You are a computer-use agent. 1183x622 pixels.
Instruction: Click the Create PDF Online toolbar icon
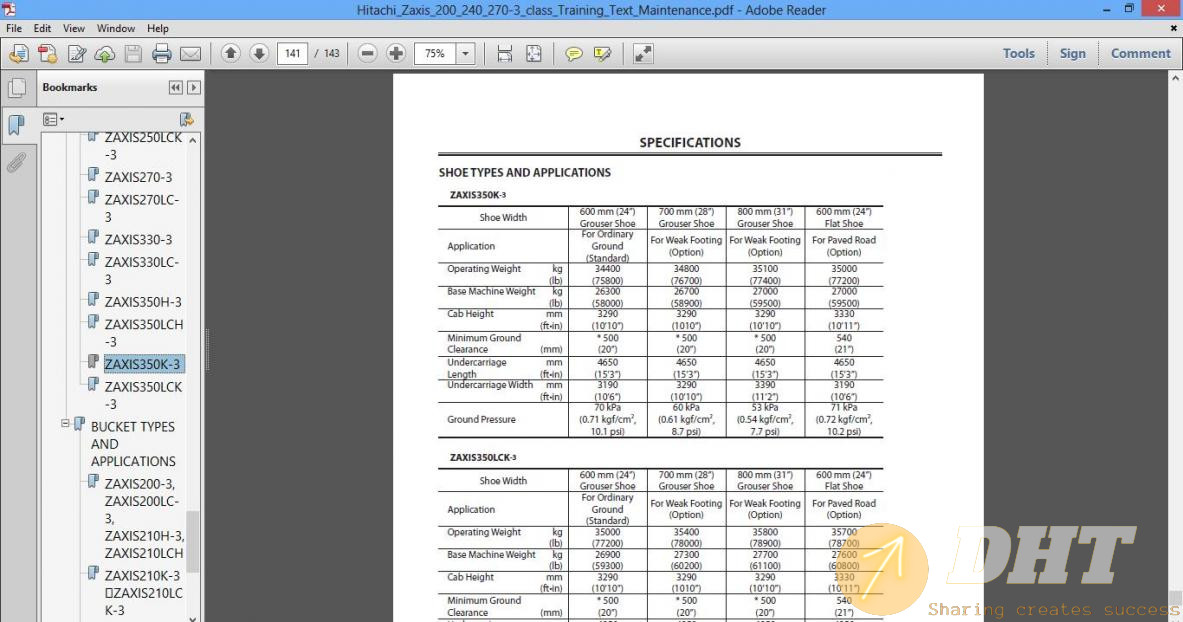[x=19, y=54]
